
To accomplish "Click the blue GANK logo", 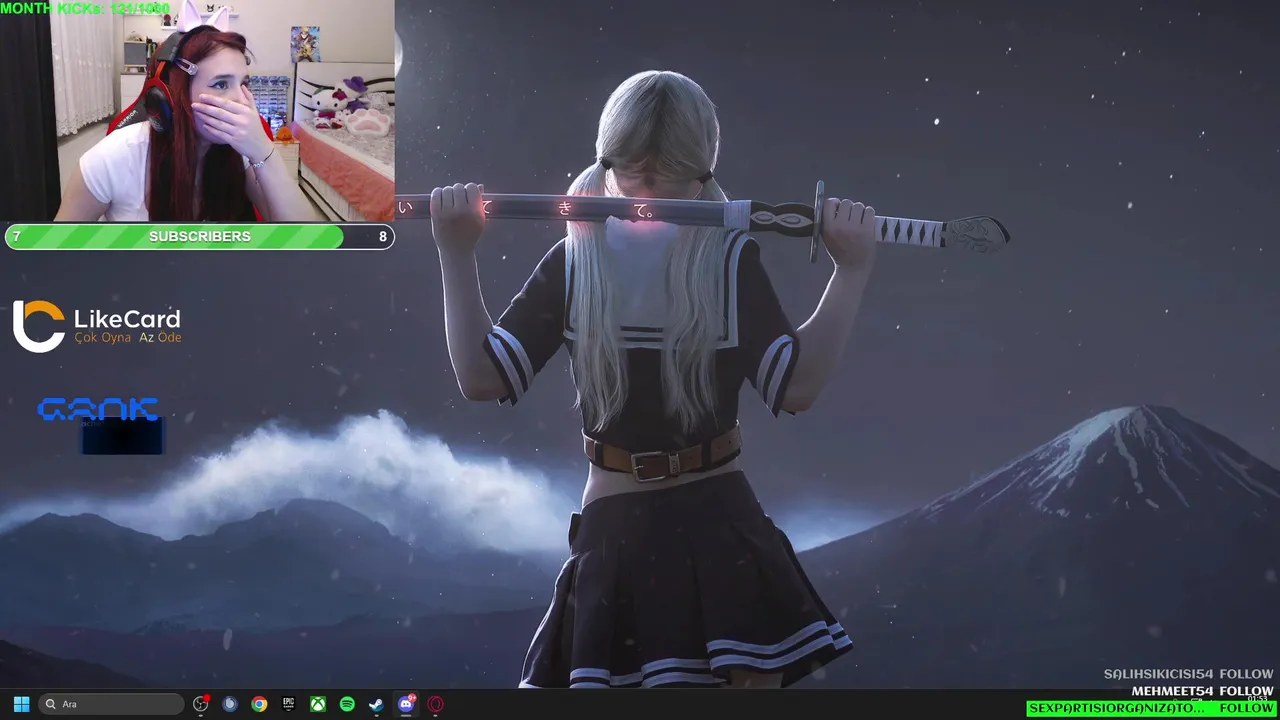I will pos(98,409).
